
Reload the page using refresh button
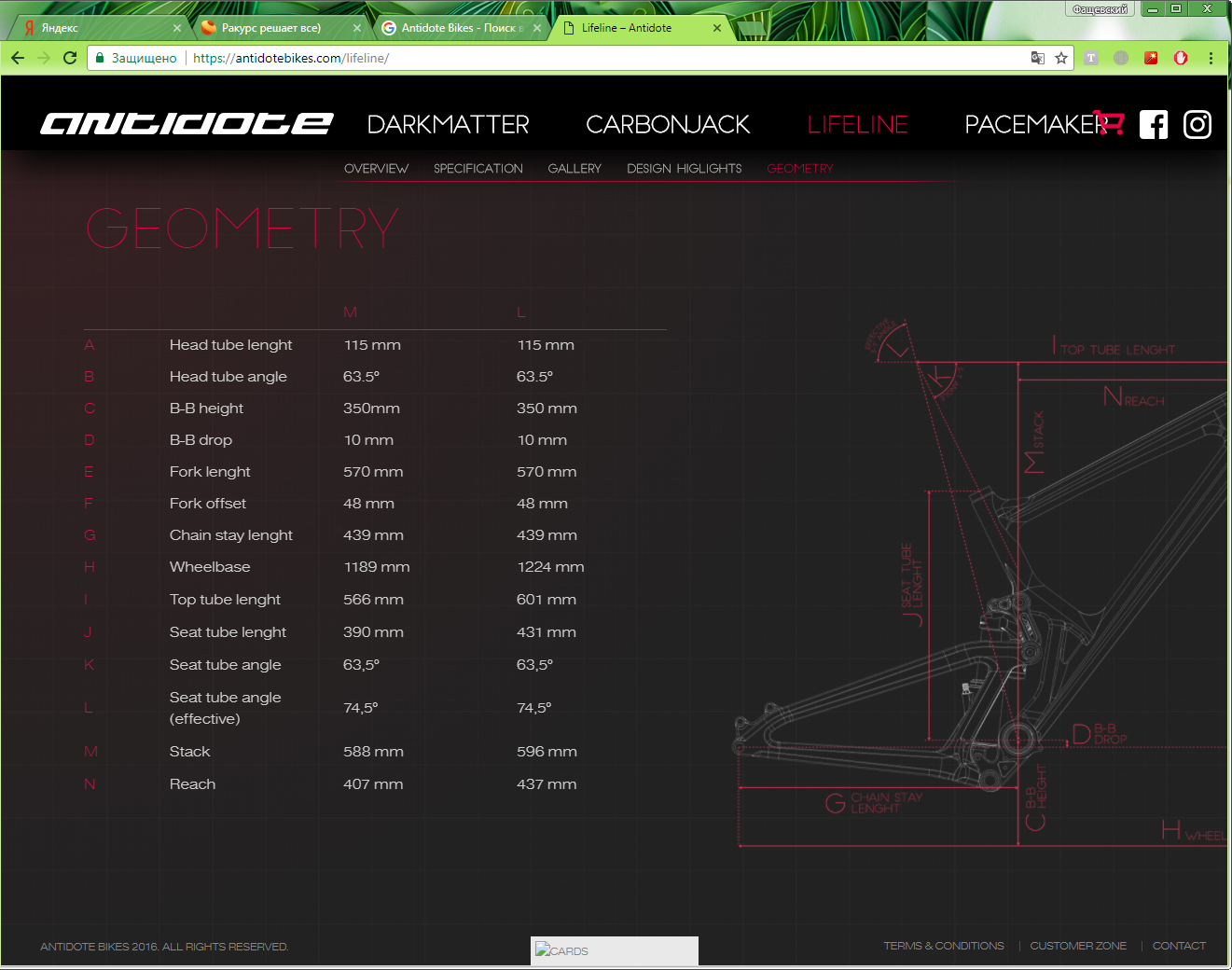coord(70,58)
